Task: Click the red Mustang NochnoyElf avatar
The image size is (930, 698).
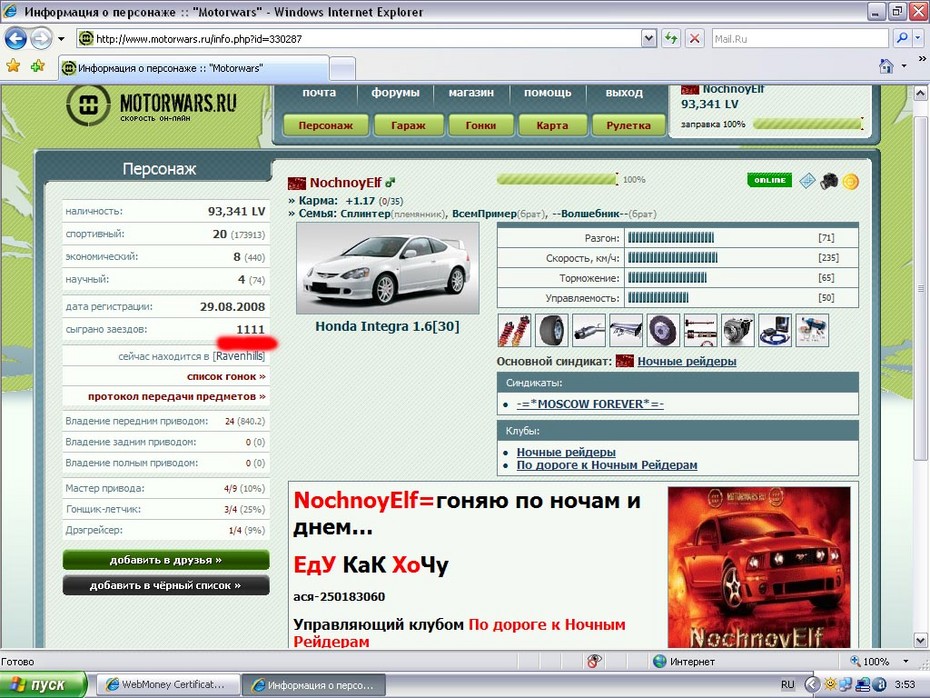Action: [759, 567]
